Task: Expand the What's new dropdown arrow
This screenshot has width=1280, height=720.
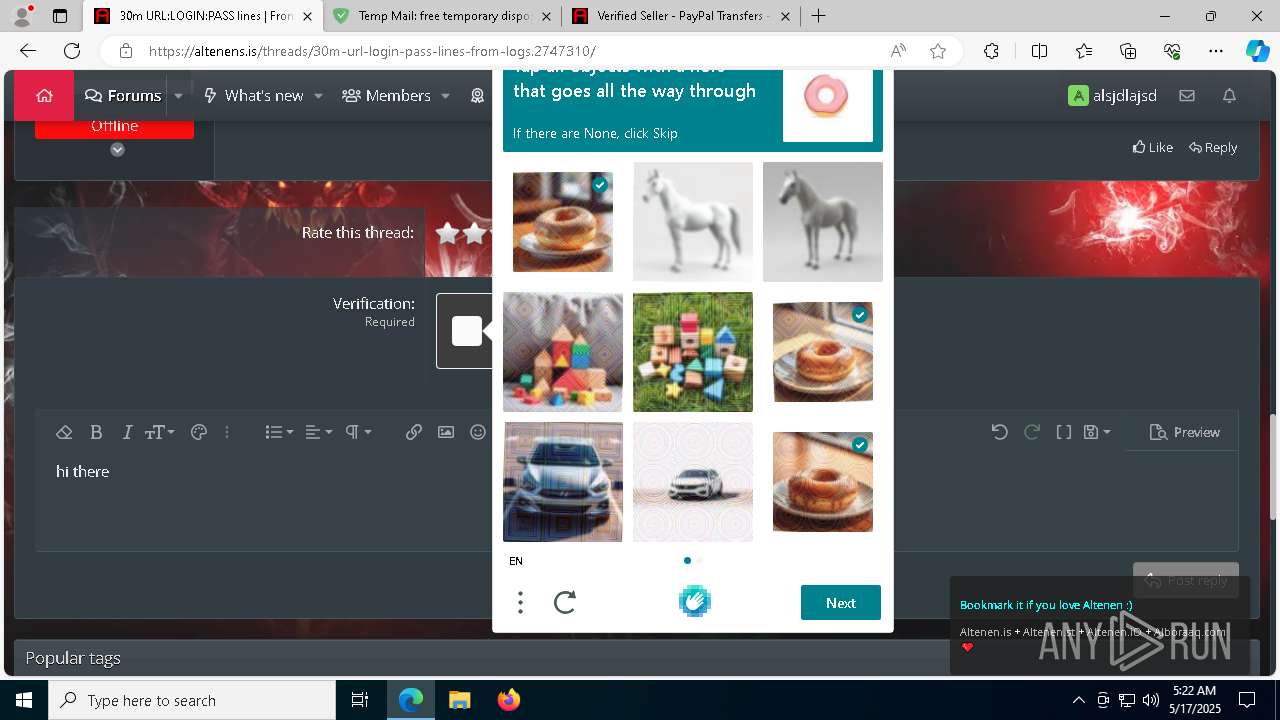Action: click(318, 96)
